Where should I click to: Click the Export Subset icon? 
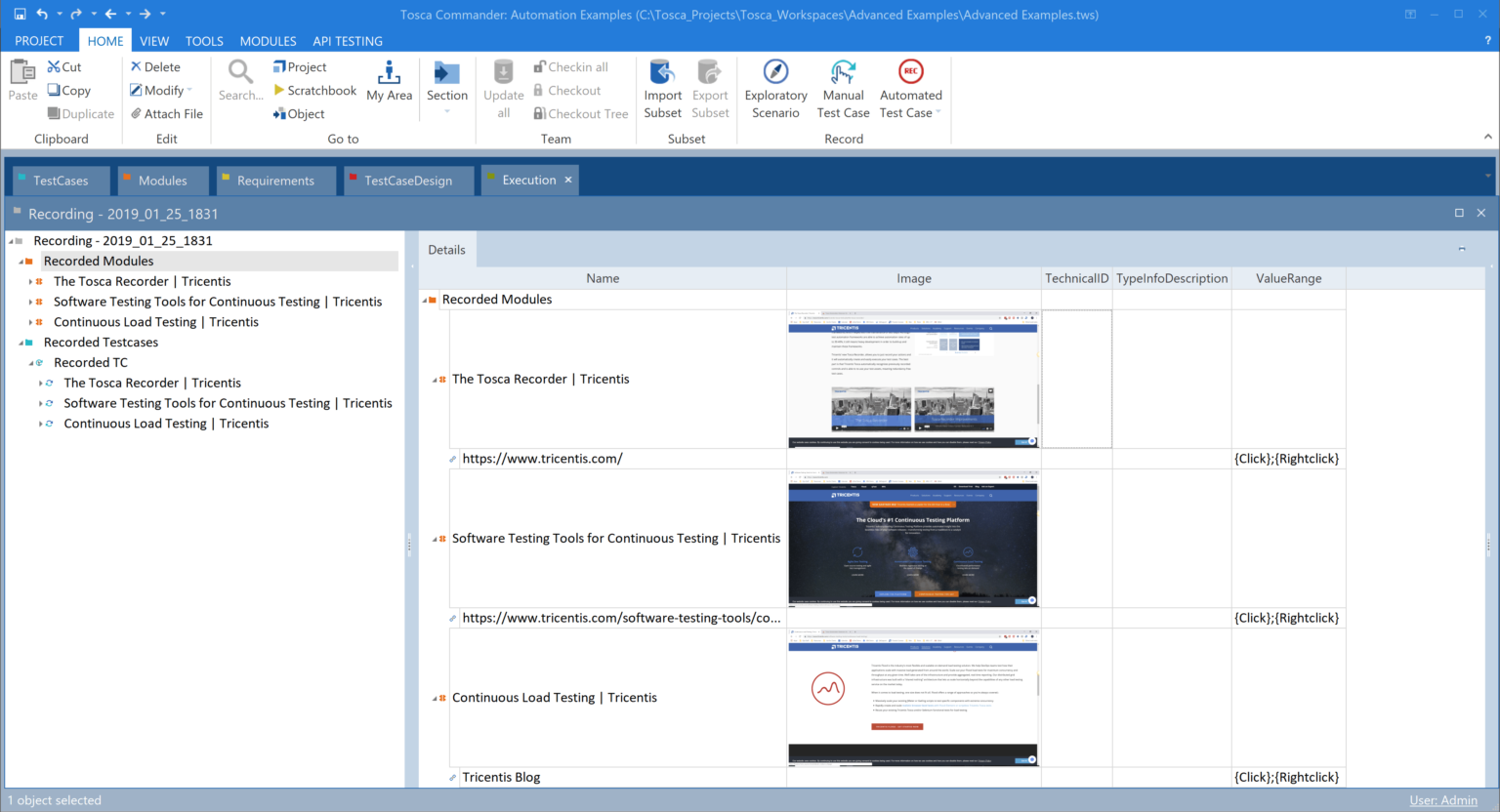[x=710, y=88]
